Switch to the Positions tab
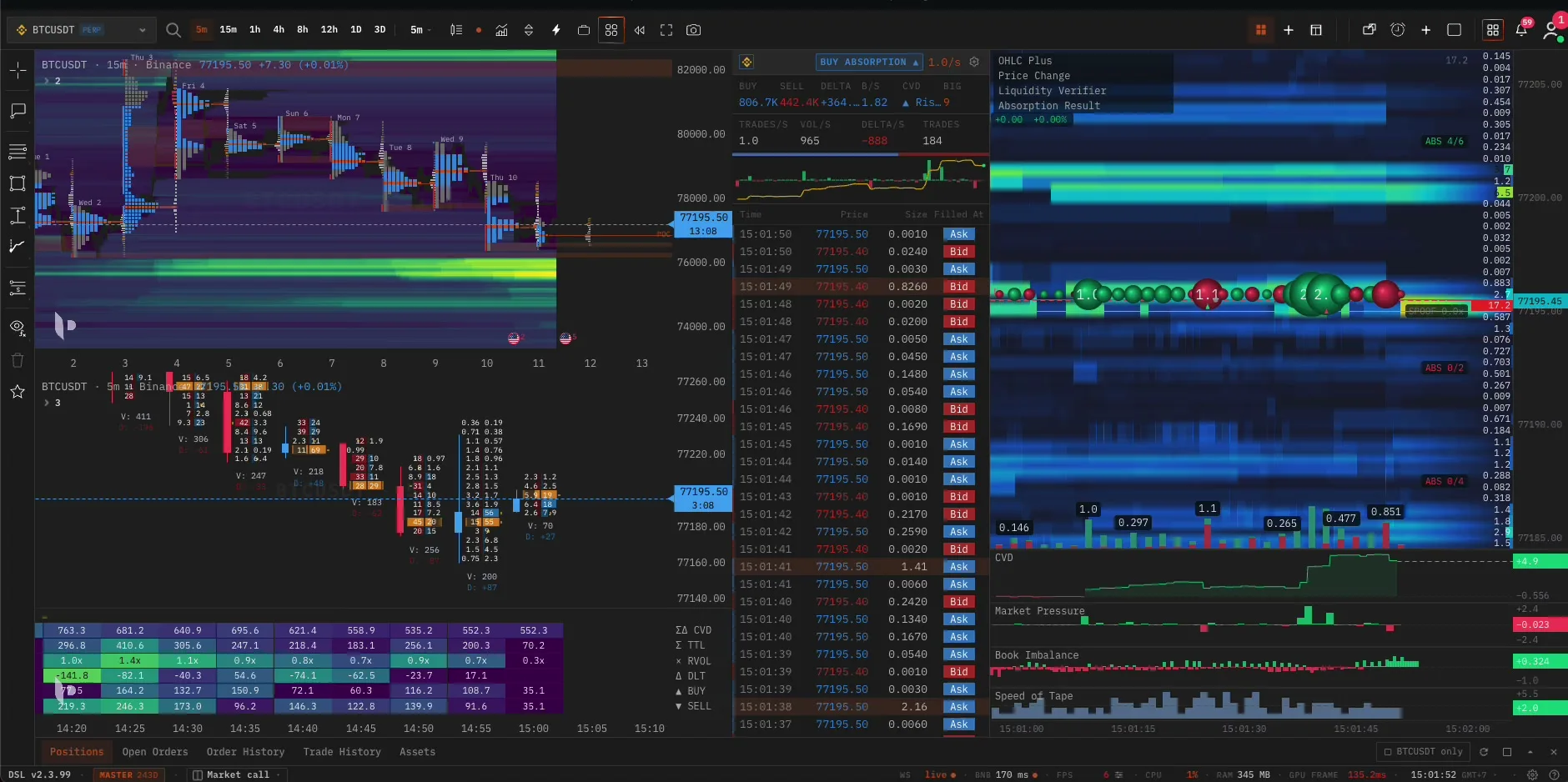Viewport: 1568px width, 782px height. coord(77,752)
